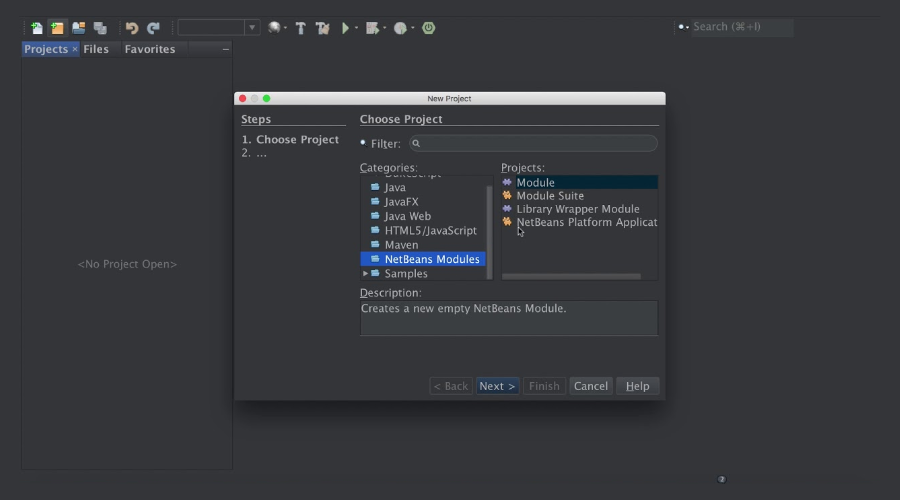Open the Debug Project dropdown arrow

pyautogui.click(x=384, y=28)
